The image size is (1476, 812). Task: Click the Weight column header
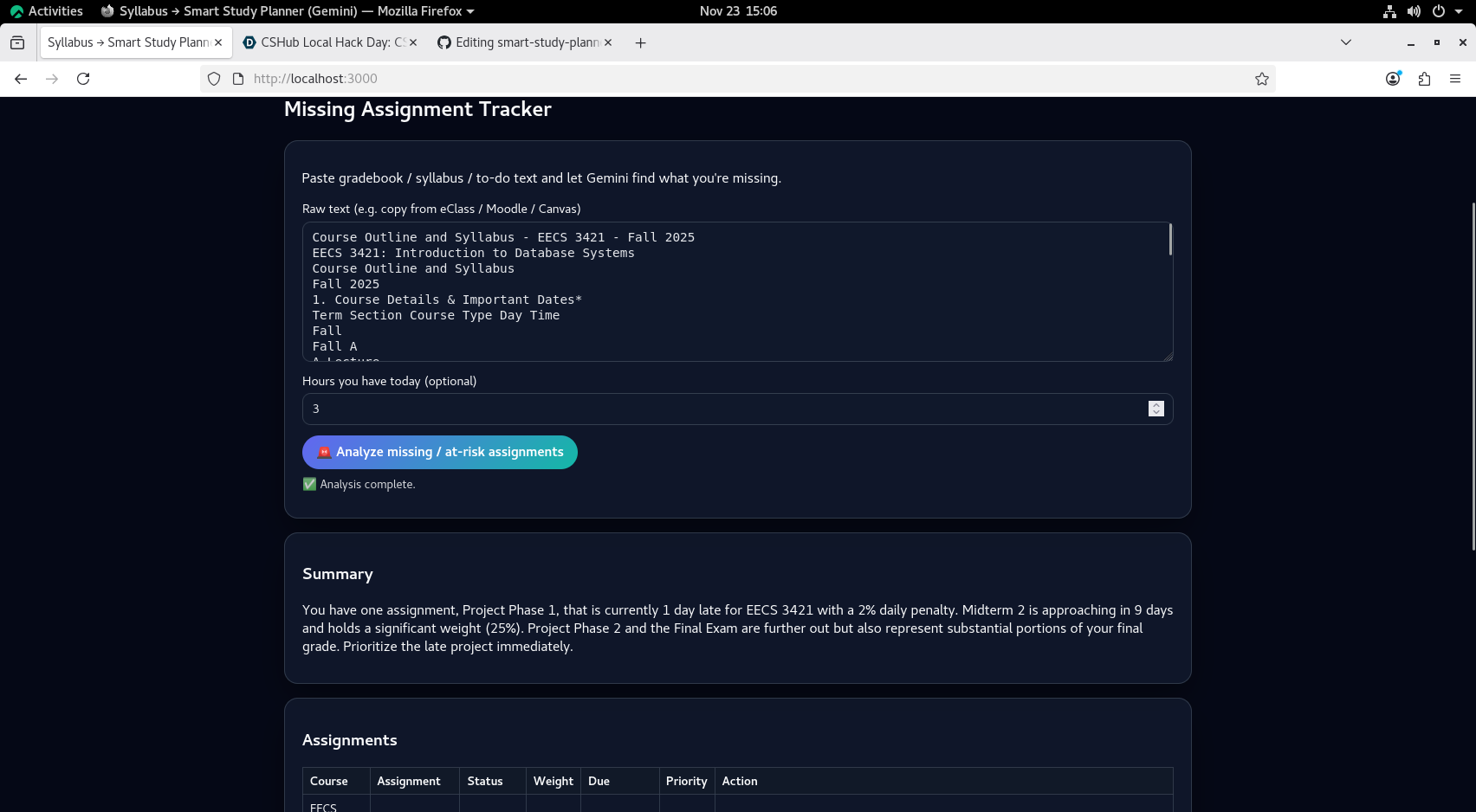[x=553, y=781]
